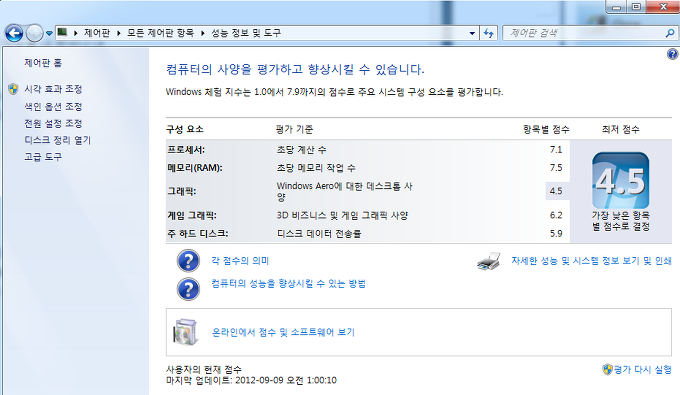Select 제어판 breadcrumb in address bar
Image resolution: width=680 pixels, height=395 pixels.
[x=97, y=33]
